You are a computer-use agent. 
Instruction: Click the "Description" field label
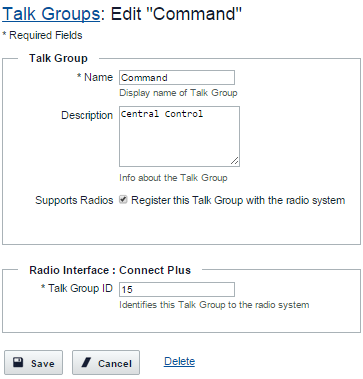pos(87,115)
